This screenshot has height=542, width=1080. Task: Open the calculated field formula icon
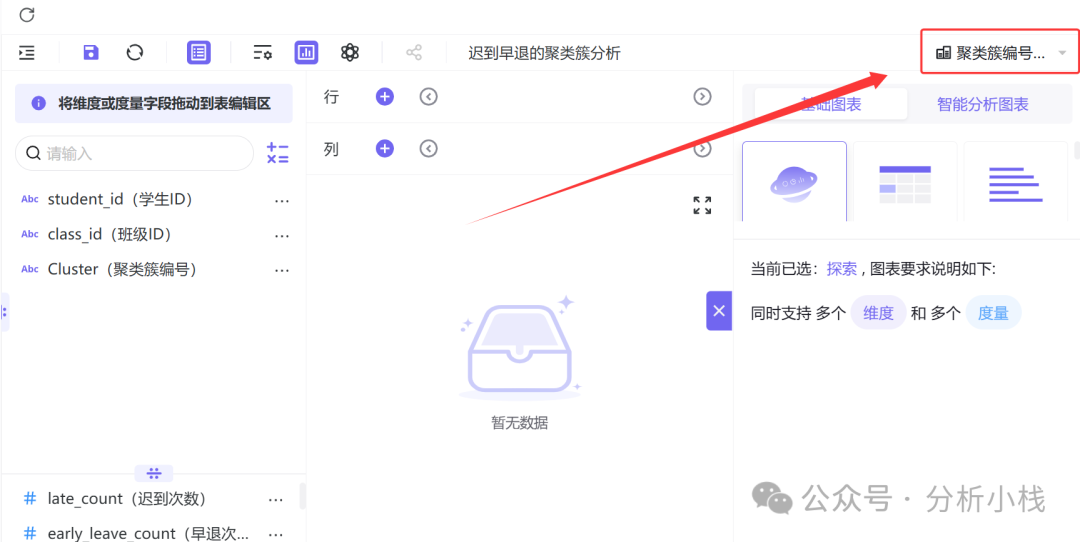(278, 154)
